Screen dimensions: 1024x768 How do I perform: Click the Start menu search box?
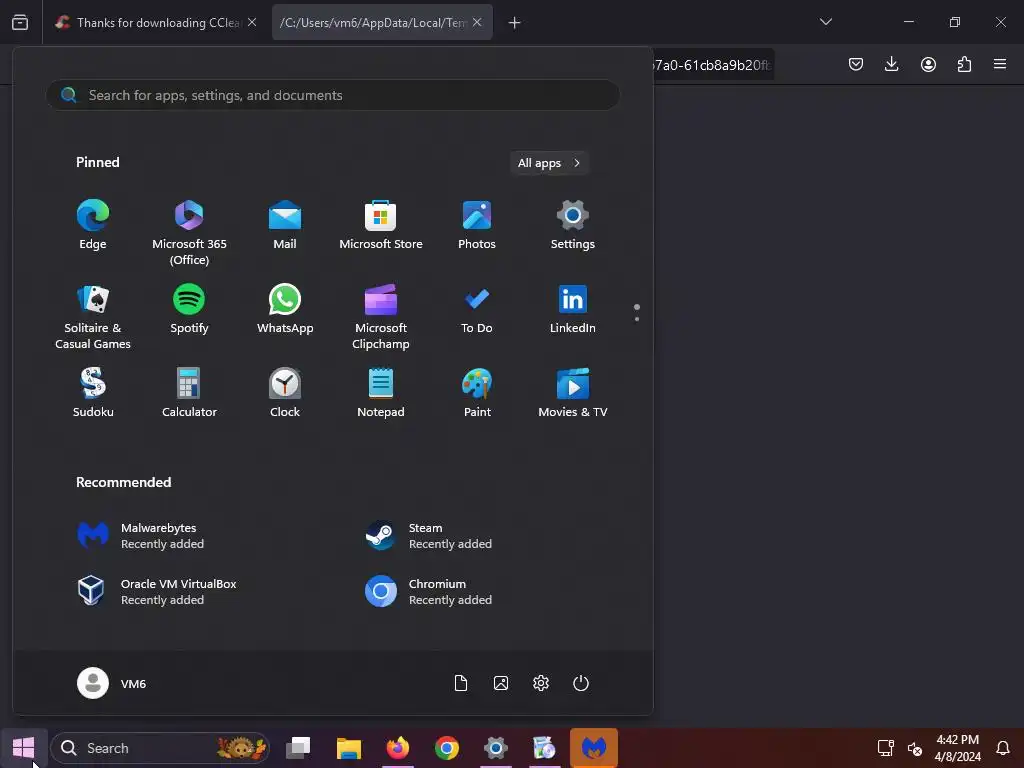pos(332,95)
